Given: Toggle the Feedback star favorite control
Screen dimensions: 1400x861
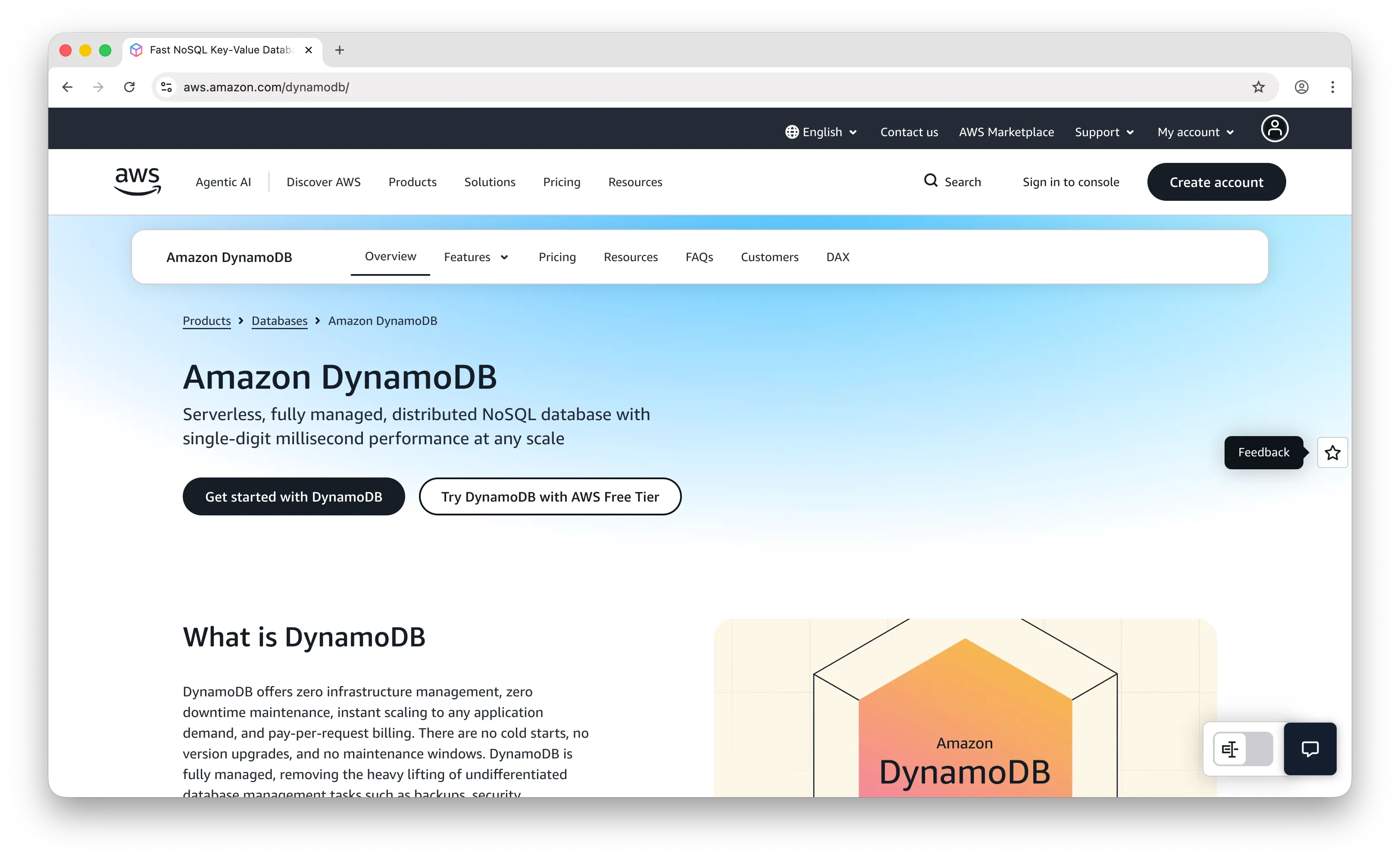Looking at the screenshot, I should (x=1332, y=452).
